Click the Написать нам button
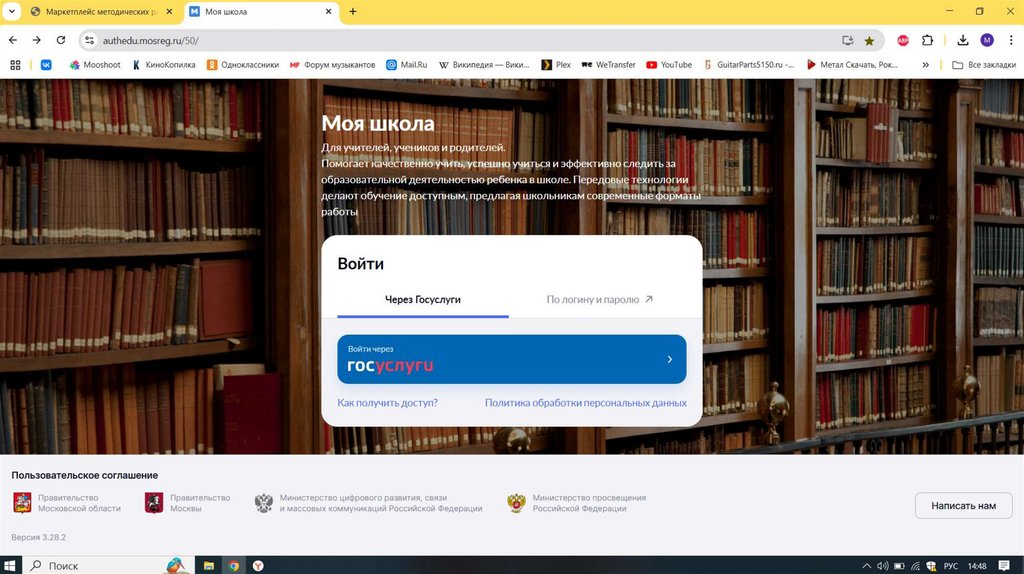 point(963,505)
